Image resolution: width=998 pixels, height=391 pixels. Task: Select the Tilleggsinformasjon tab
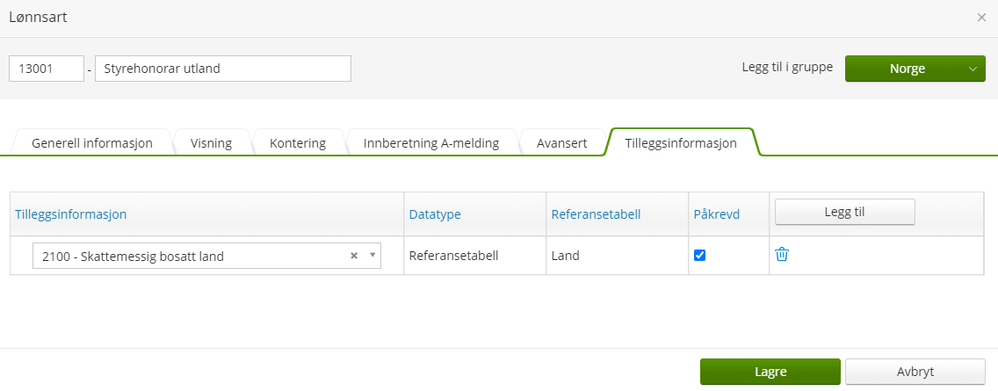pyautogui.click(x=681, y=143)
